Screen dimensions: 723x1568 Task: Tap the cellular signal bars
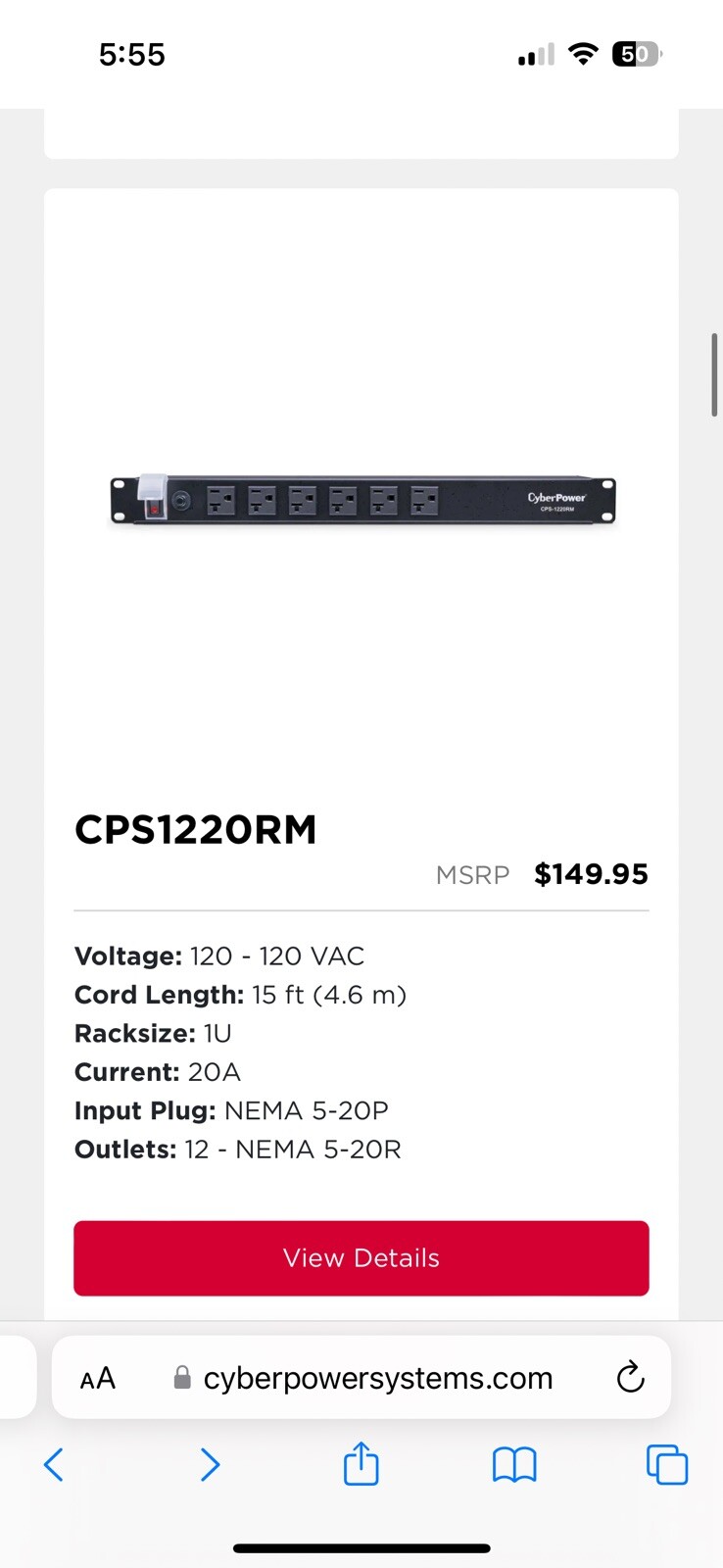536,55
